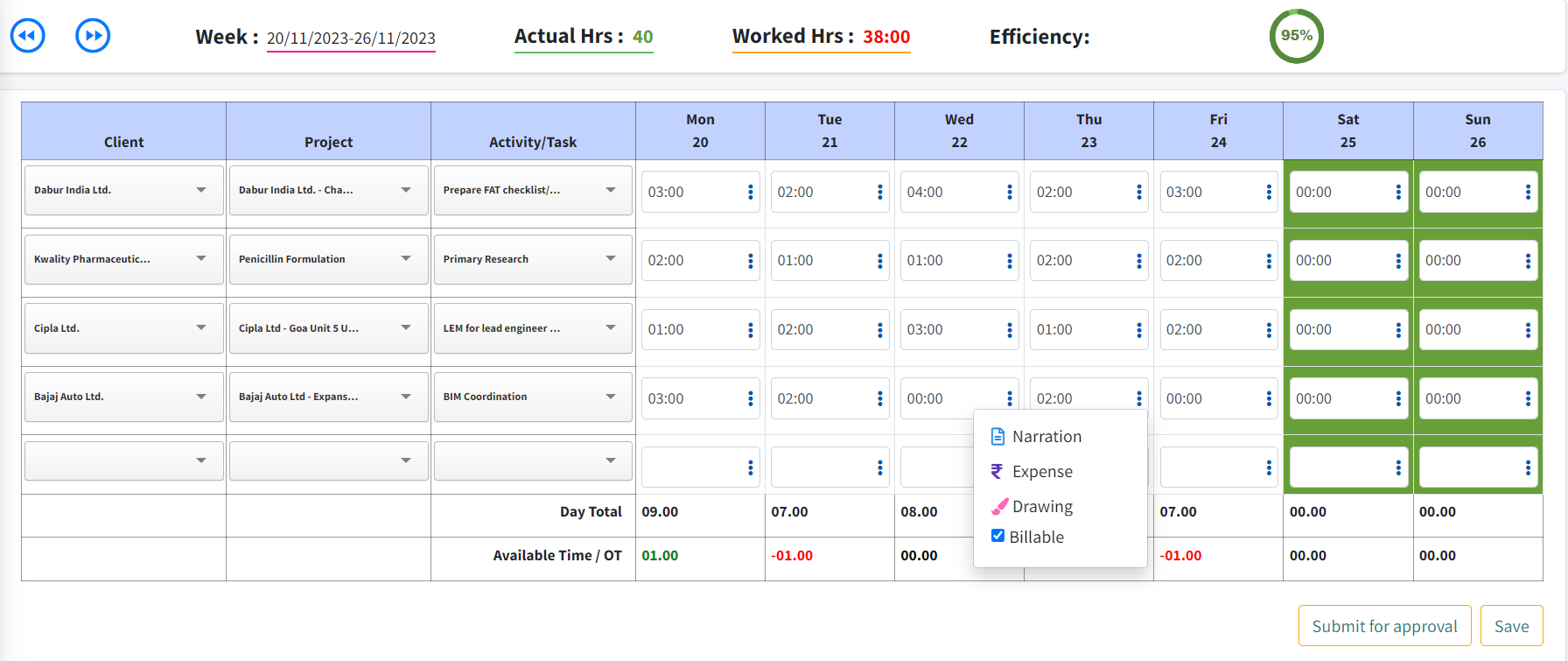Image resolution: width=1568 pixels, height=661 pixels.
Task: Open options menu for Dabur Friday hours
Action: [1269, 192]
